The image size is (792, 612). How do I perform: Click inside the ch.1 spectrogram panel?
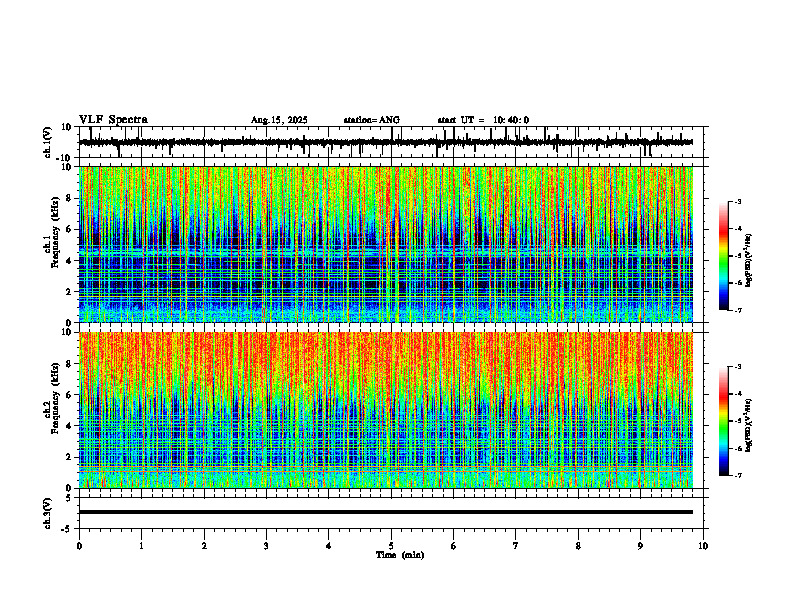386,244
